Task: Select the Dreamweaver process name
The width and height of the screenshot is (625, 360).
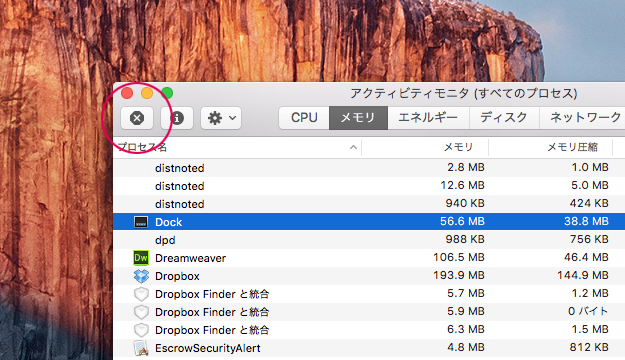Action: pos(191,258)
